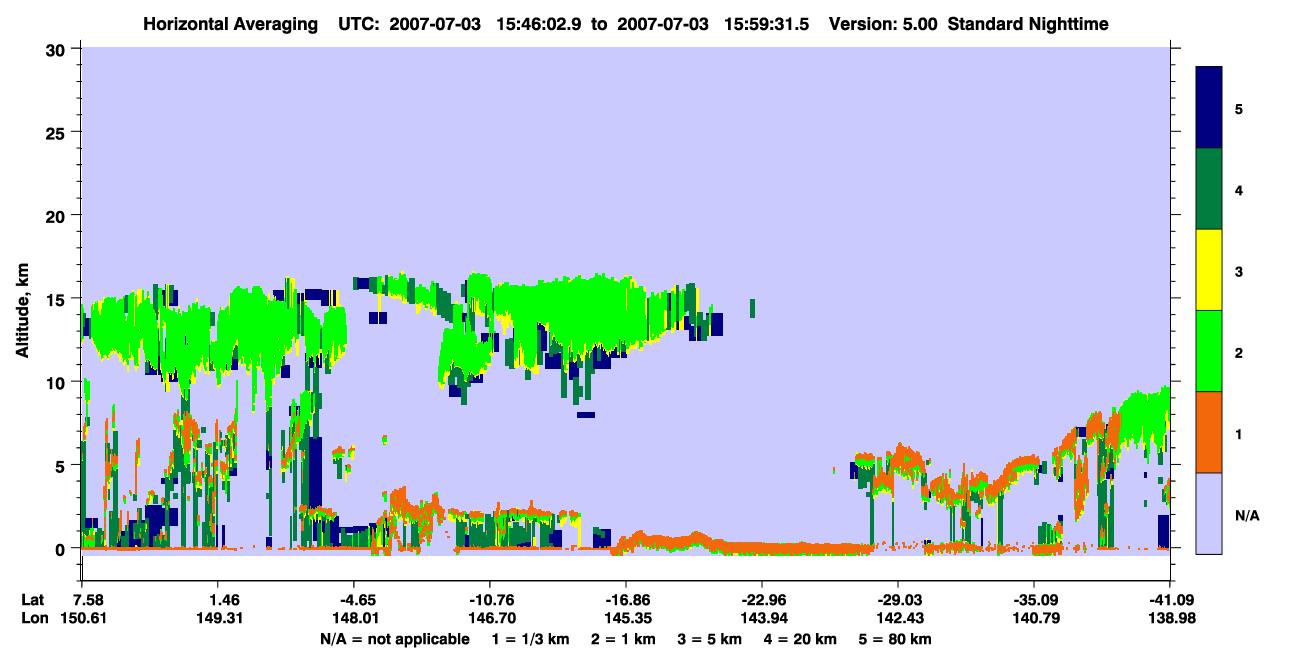This screenshot has width=1300, height=667.
Task: Click legend entry '5 = 80 km'
Action: (x=895, y=638)
